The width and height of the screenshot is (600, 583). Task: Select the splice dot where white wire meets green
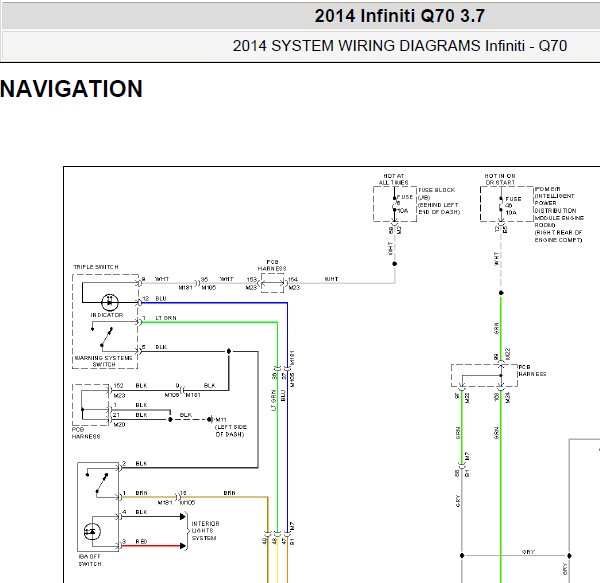(501, 293)
